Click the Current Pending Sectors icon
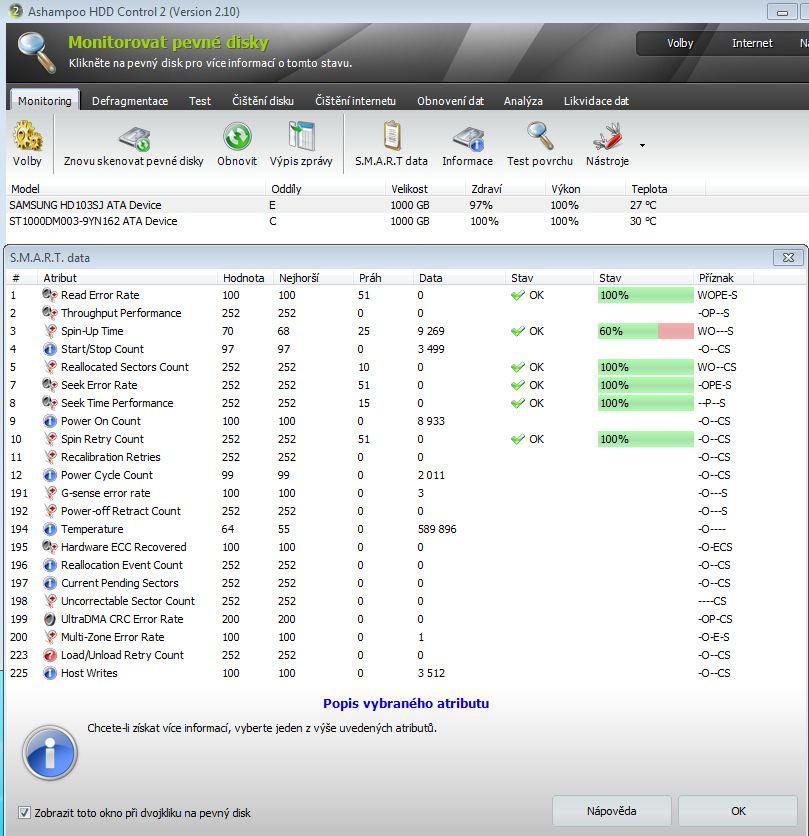This screenshot has height=836, width=809. [x=50, y=583]
